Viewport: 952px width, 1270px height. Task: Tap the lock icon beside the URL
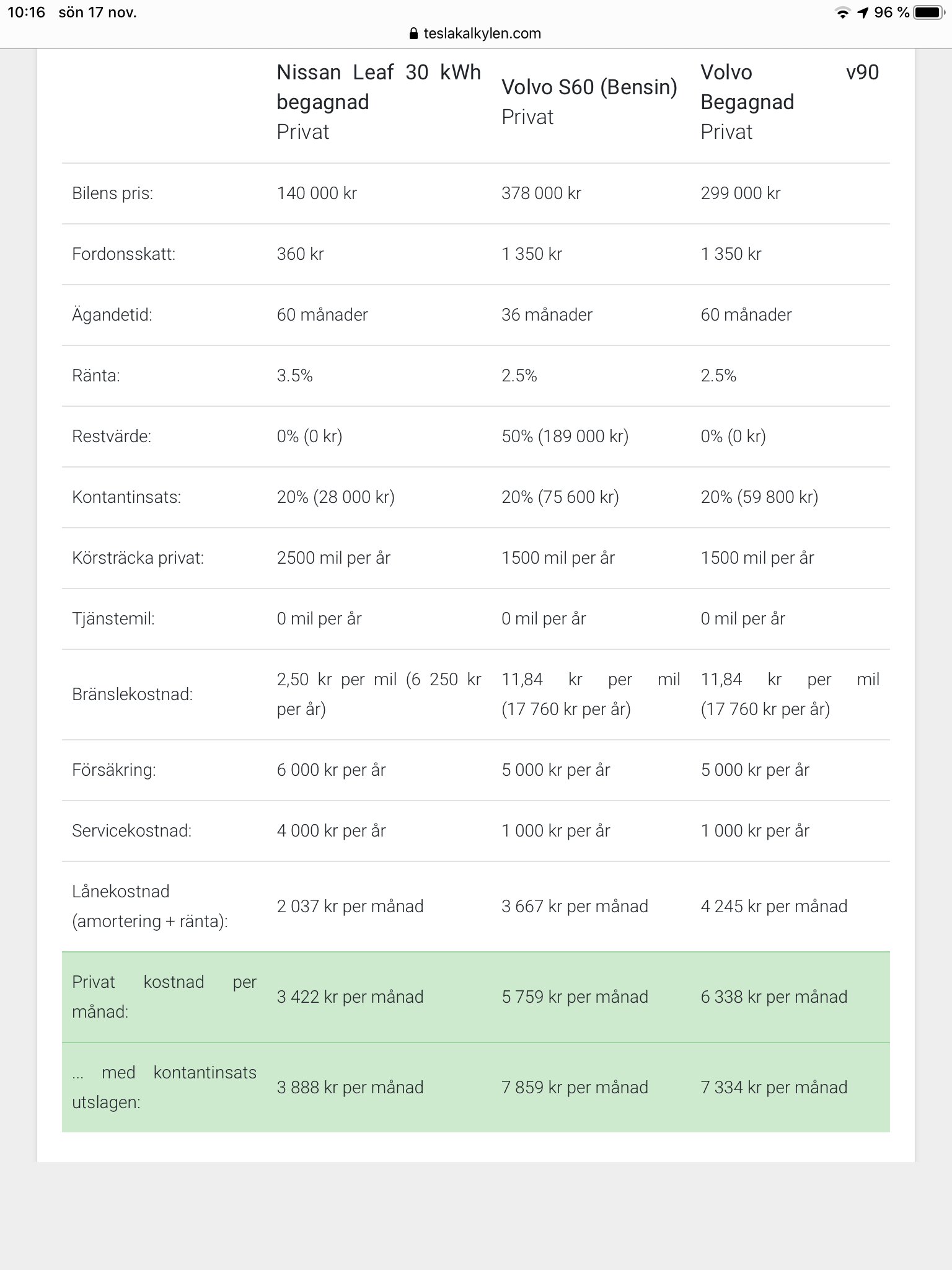[414, 33]
